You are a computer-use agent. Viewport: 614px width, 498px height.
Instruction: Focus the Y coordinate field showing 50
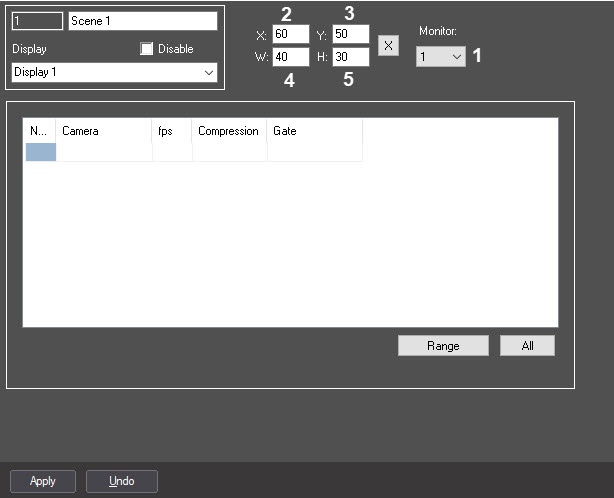coord(350,34)
